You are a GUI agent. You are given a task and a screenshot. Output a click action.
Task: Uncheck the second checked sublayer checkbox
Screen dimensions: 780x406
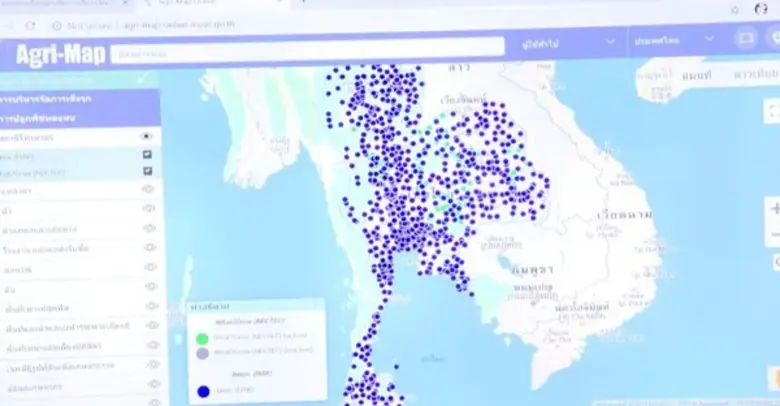[x=148, y=171]
